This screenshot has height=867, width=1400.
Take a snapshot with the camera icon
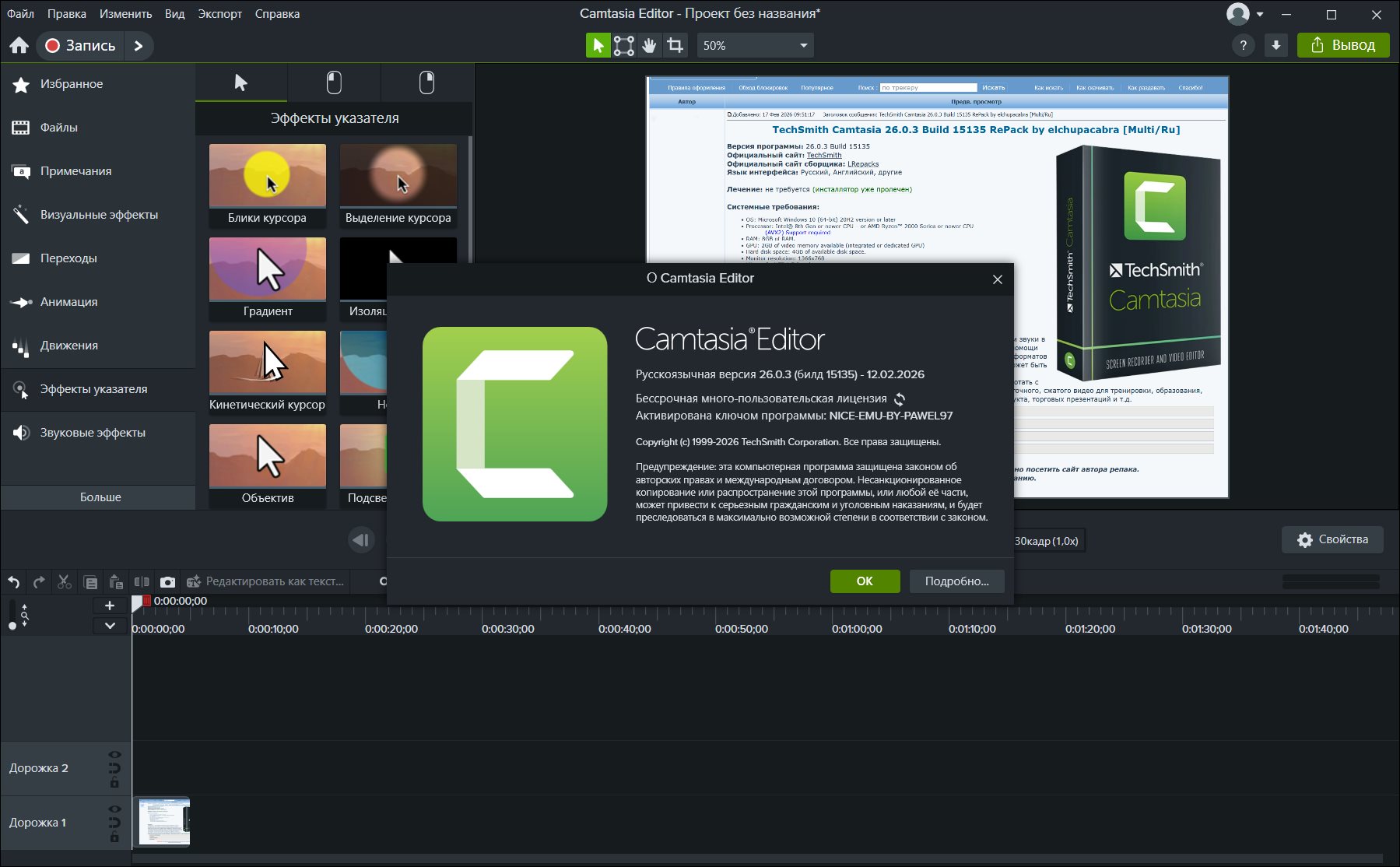click(x=167, y=582)
